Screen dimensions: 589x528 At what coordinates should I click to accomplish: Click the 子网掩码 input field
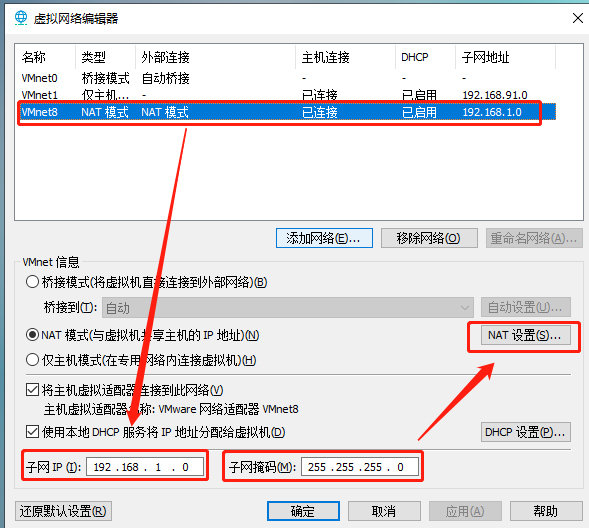pos(360,467)
